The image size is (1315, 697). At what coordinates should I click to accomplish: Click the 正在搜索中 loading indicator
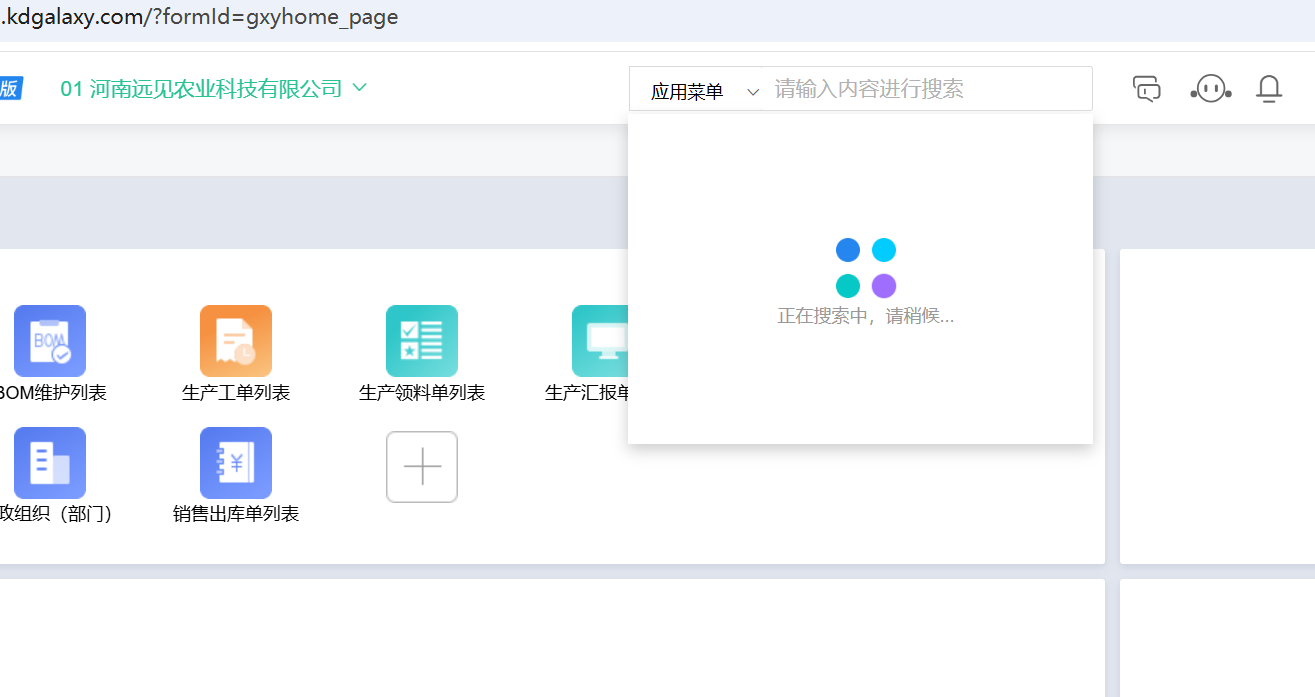coord(865,268)
